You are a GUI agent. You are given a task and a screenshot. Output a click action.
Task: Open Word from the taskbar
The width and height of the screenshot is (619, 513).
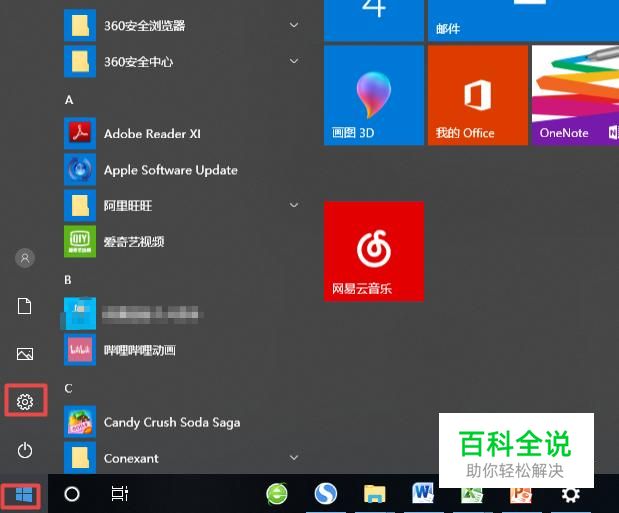[423, 493]
